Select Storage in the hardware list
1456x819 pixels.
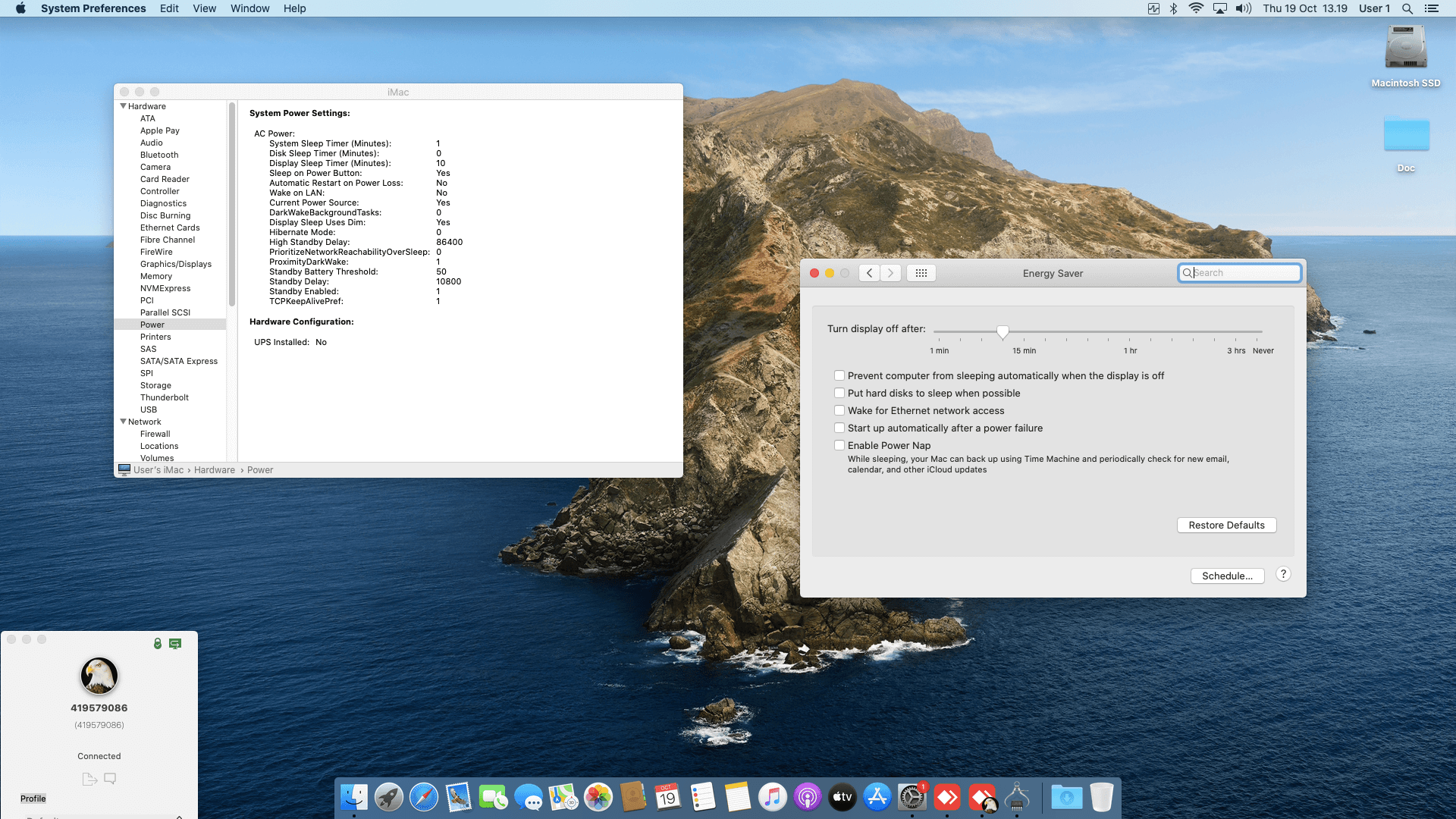tap(155, 385)
